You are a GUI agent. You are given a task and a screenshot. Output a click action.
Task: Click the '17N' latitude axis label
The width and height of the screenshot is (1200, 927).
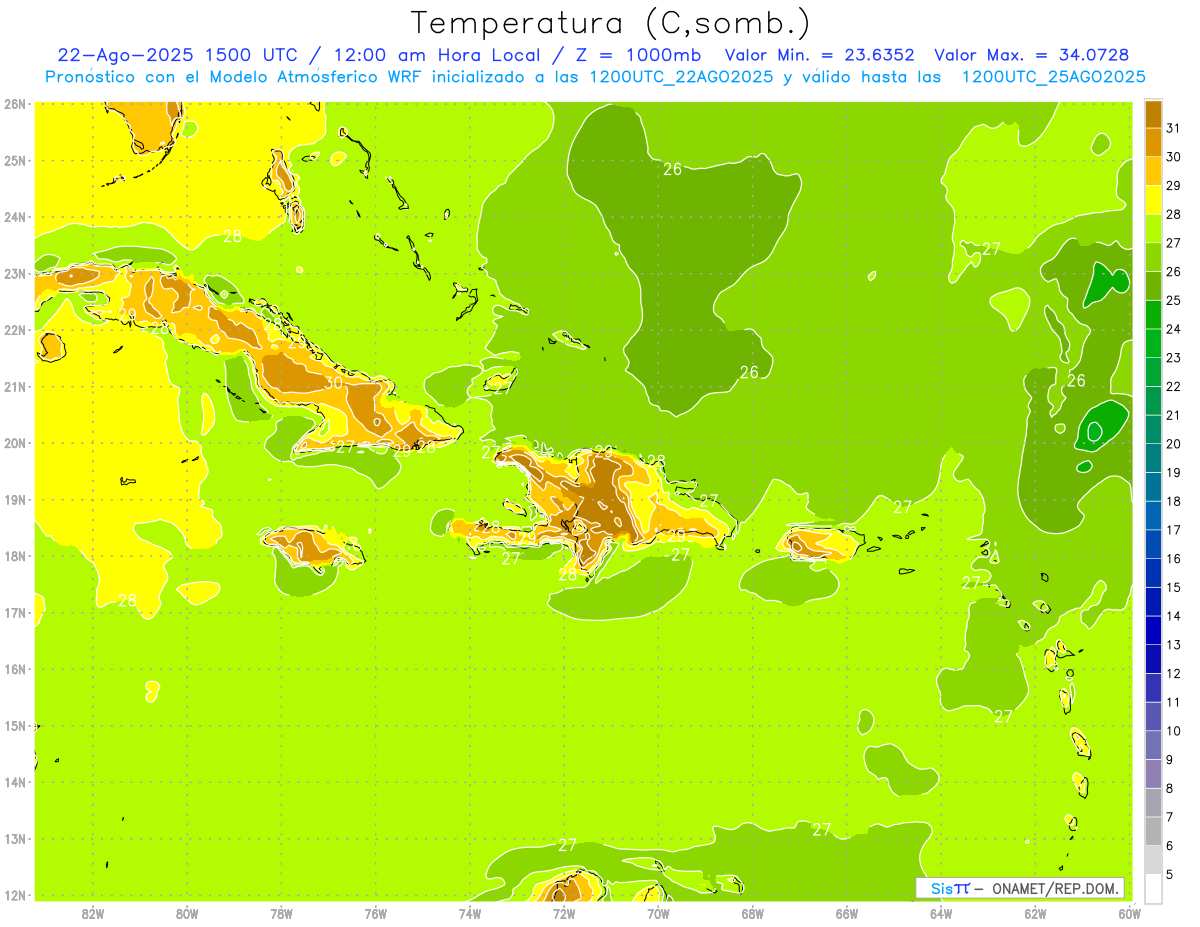[14, 612]
